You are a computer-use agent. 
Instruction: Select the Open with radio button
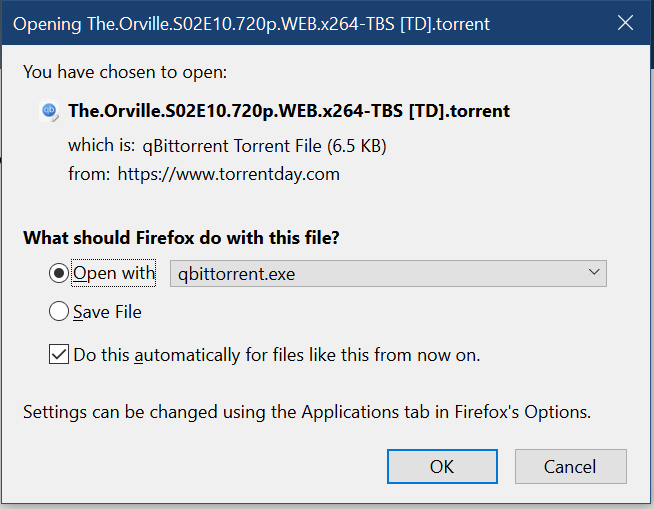(59, 273)
